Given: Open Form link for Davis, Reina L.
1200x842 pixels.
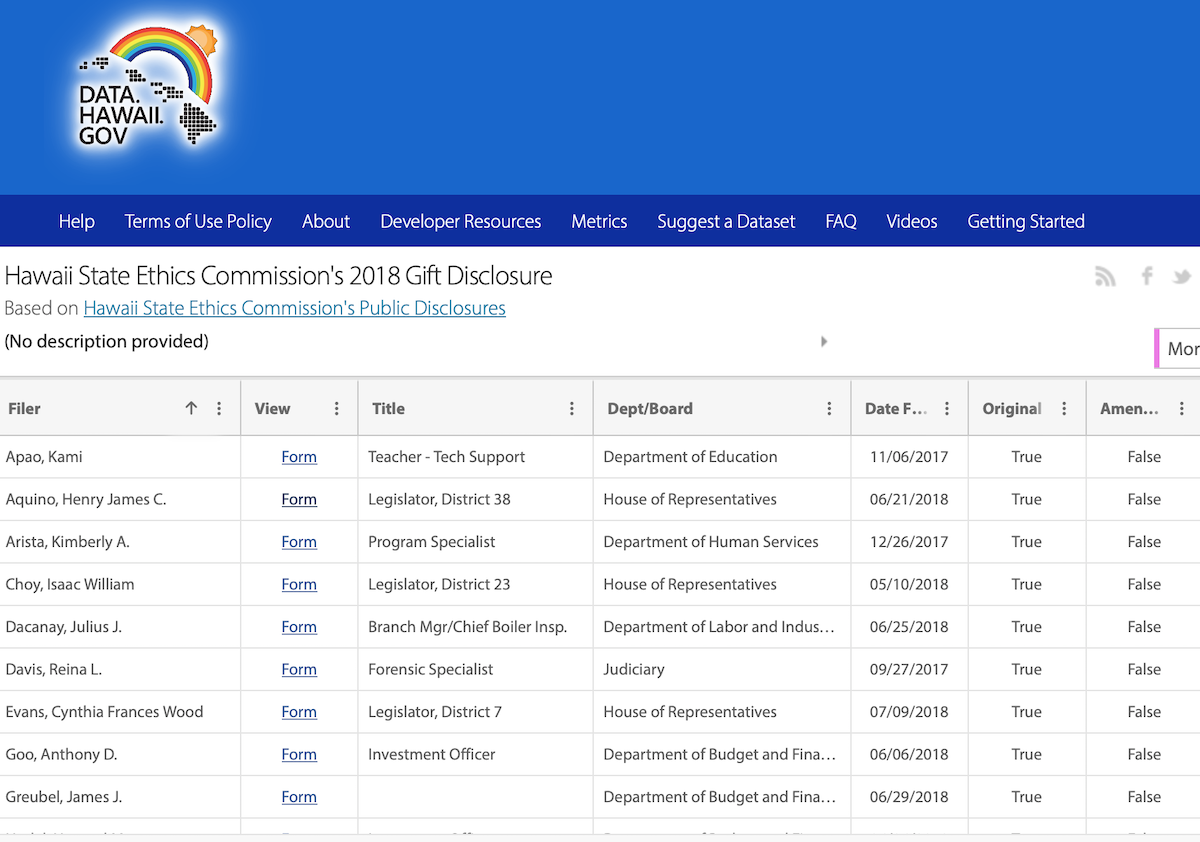Looking at the screenshot, I should [299, 670].
